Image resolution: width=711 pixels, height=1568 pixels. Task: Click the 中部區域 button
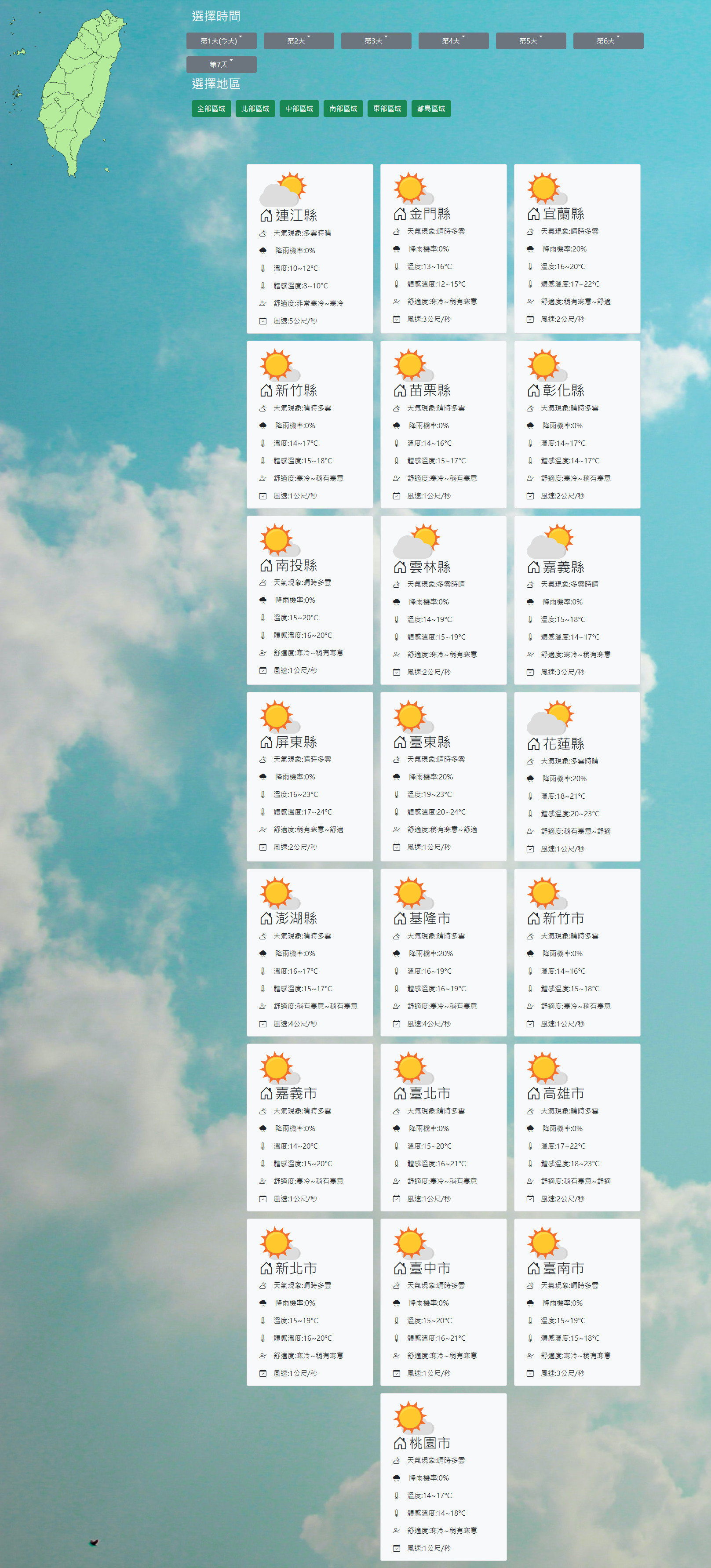click(299, 109)
